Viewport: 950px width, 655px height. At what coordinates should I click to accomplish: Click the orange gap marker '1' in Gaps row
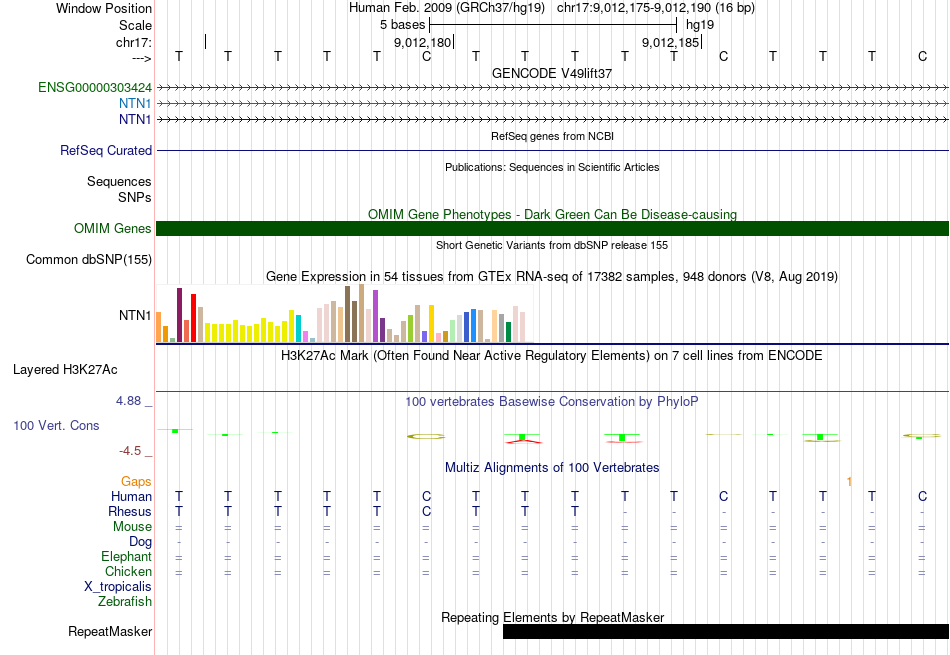tap(849, 481)
